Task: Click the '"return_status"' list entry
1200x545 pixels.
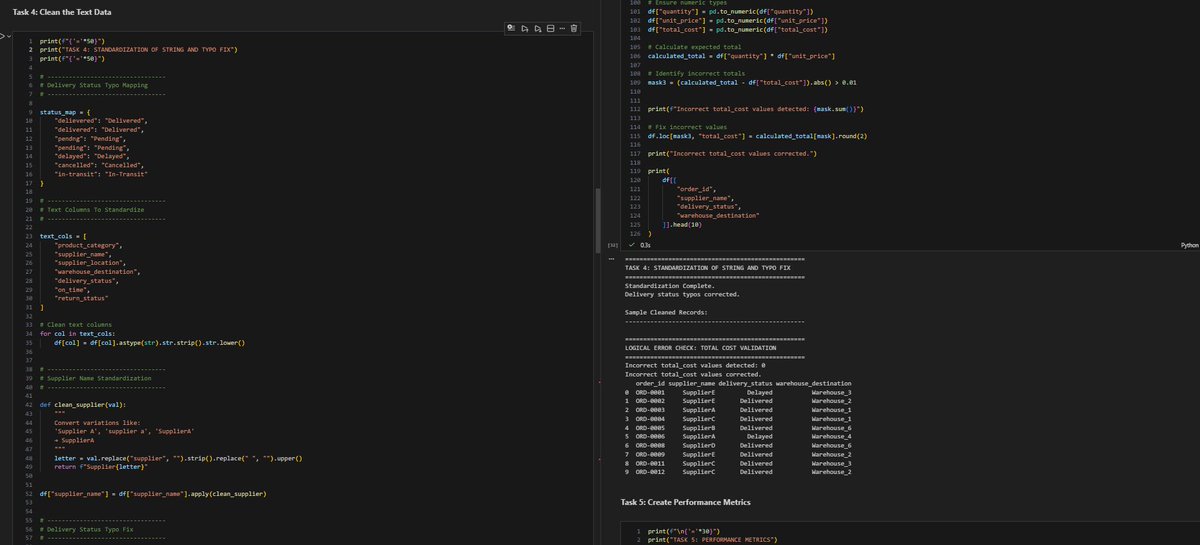Action: [x=82, y=297]
